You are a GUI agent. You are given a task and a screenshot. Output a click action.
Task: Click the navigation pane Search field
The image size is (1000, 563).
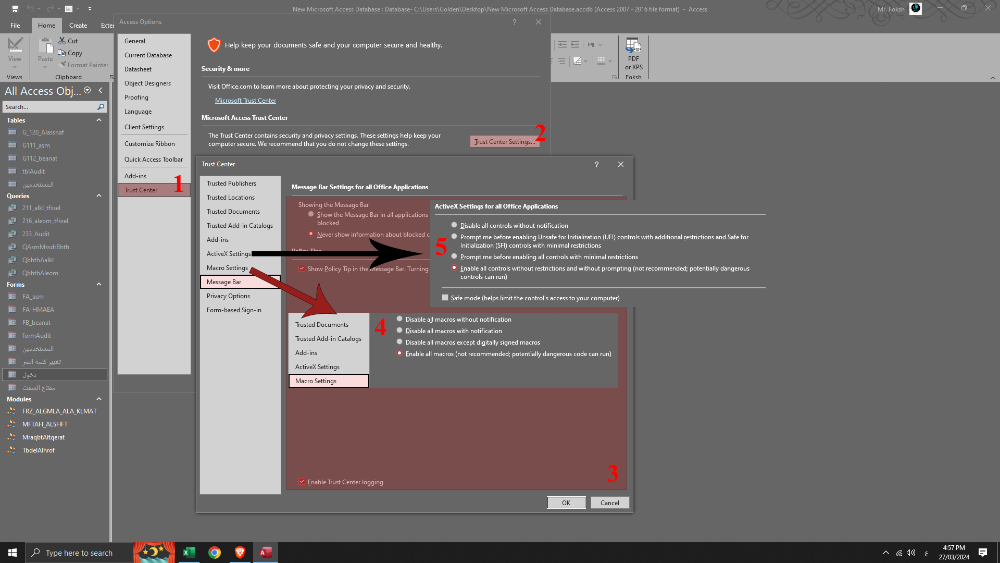pos(49,106)
